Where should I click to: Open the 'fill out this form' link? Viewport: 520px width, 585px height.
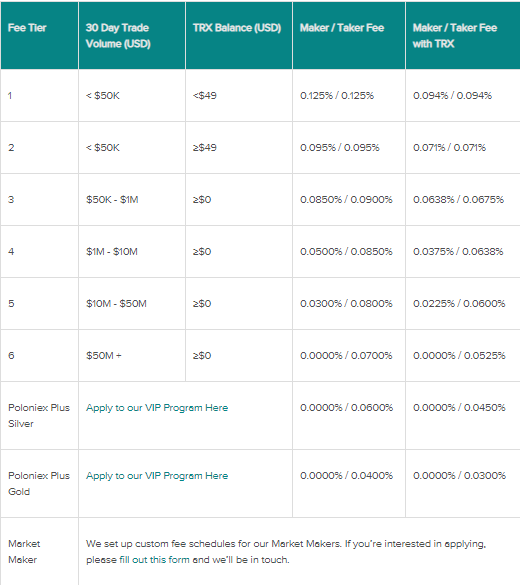pos(154,560)
